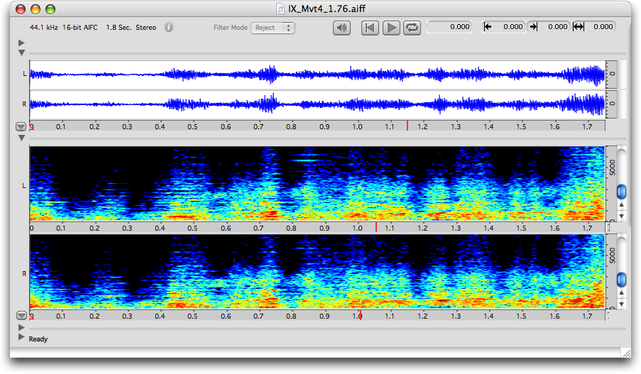Open the waveform ruler options button

click(21, 127)
